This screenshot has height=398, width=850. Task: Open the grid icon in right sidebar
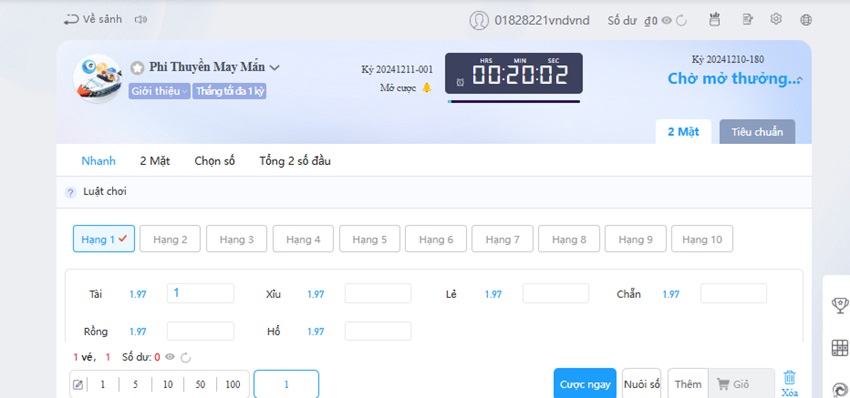pos(840,348)
